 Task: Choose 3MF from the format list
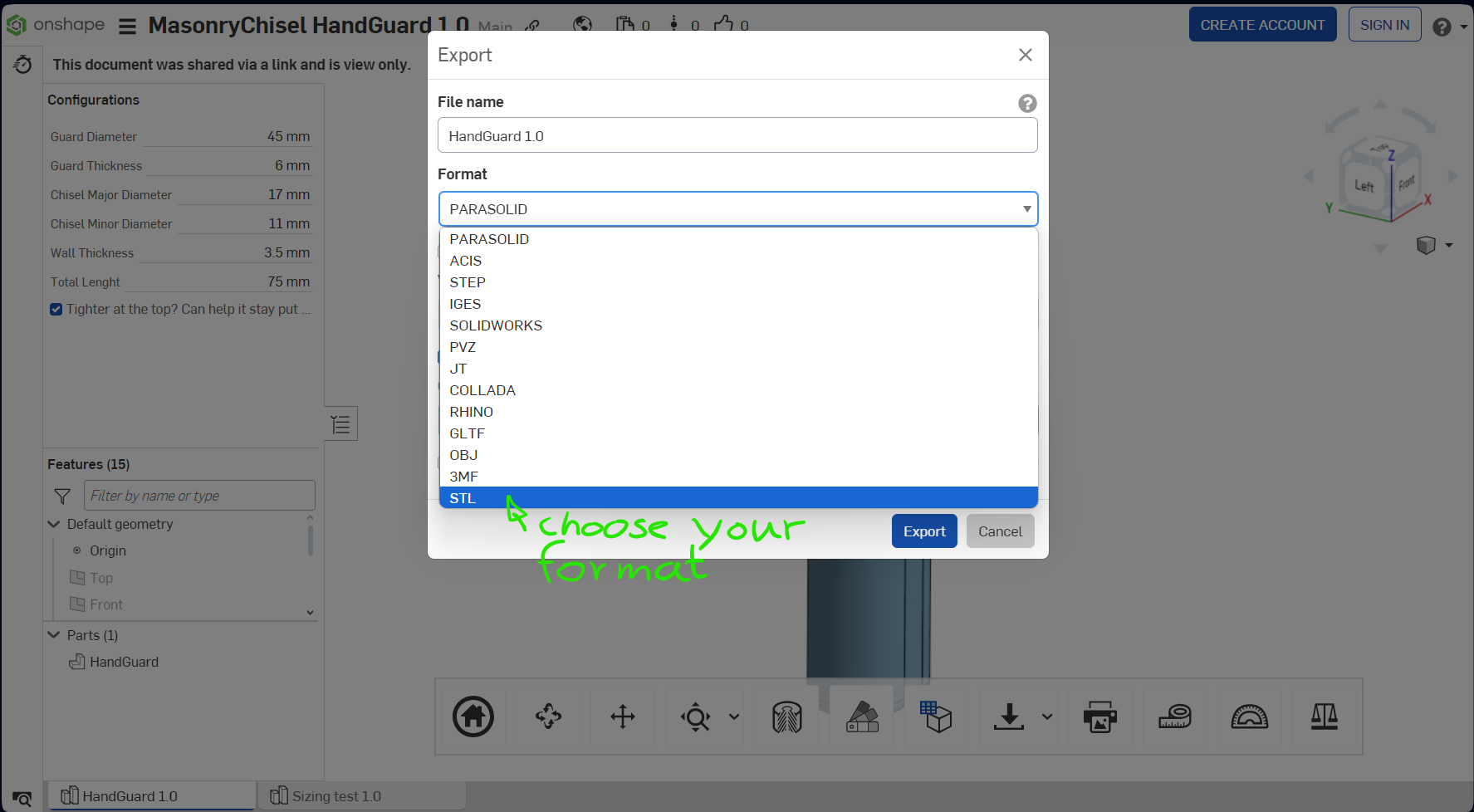738,477
